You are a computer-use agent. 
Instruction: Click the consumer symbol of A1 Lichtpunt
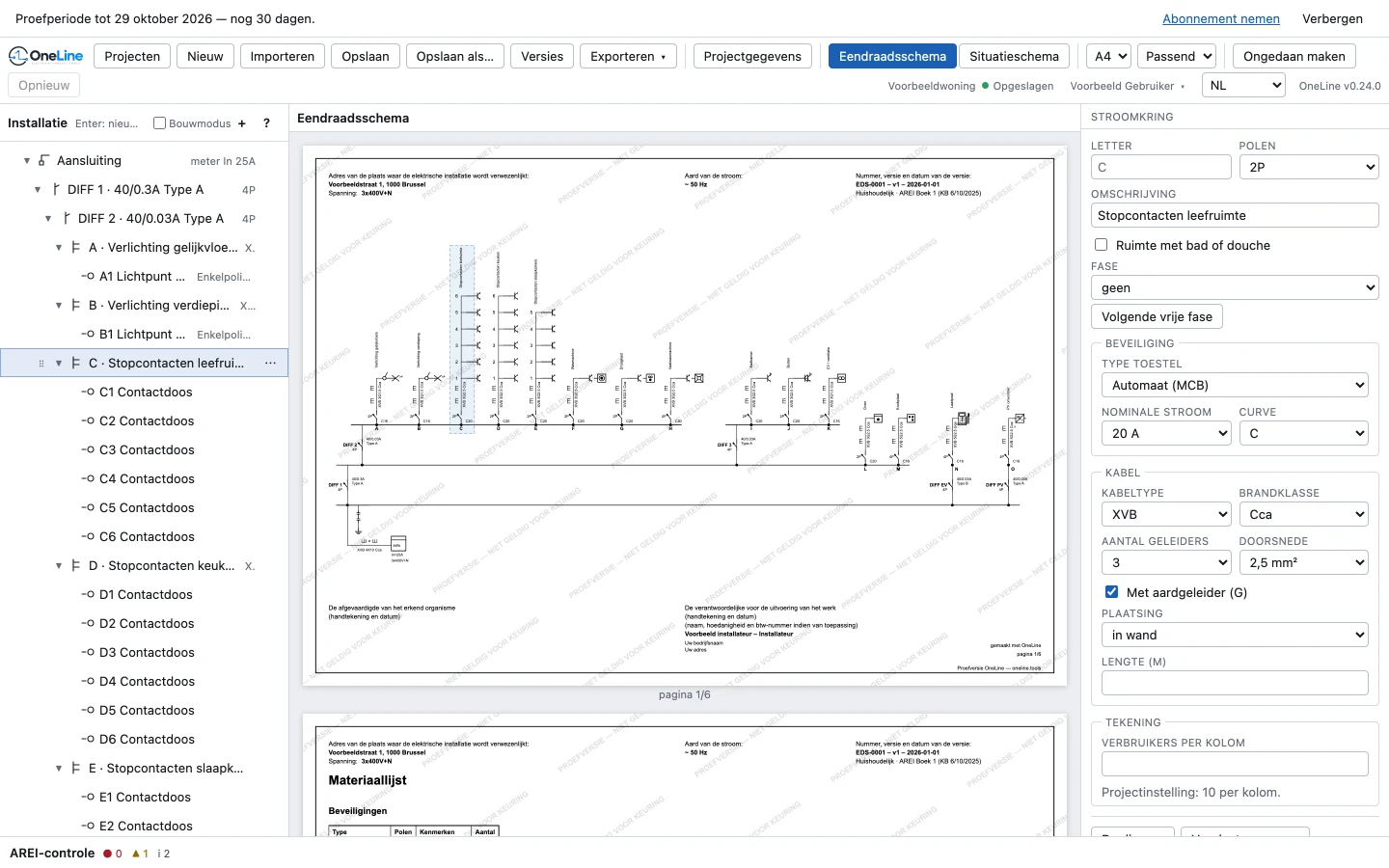(x=88, y=277)
